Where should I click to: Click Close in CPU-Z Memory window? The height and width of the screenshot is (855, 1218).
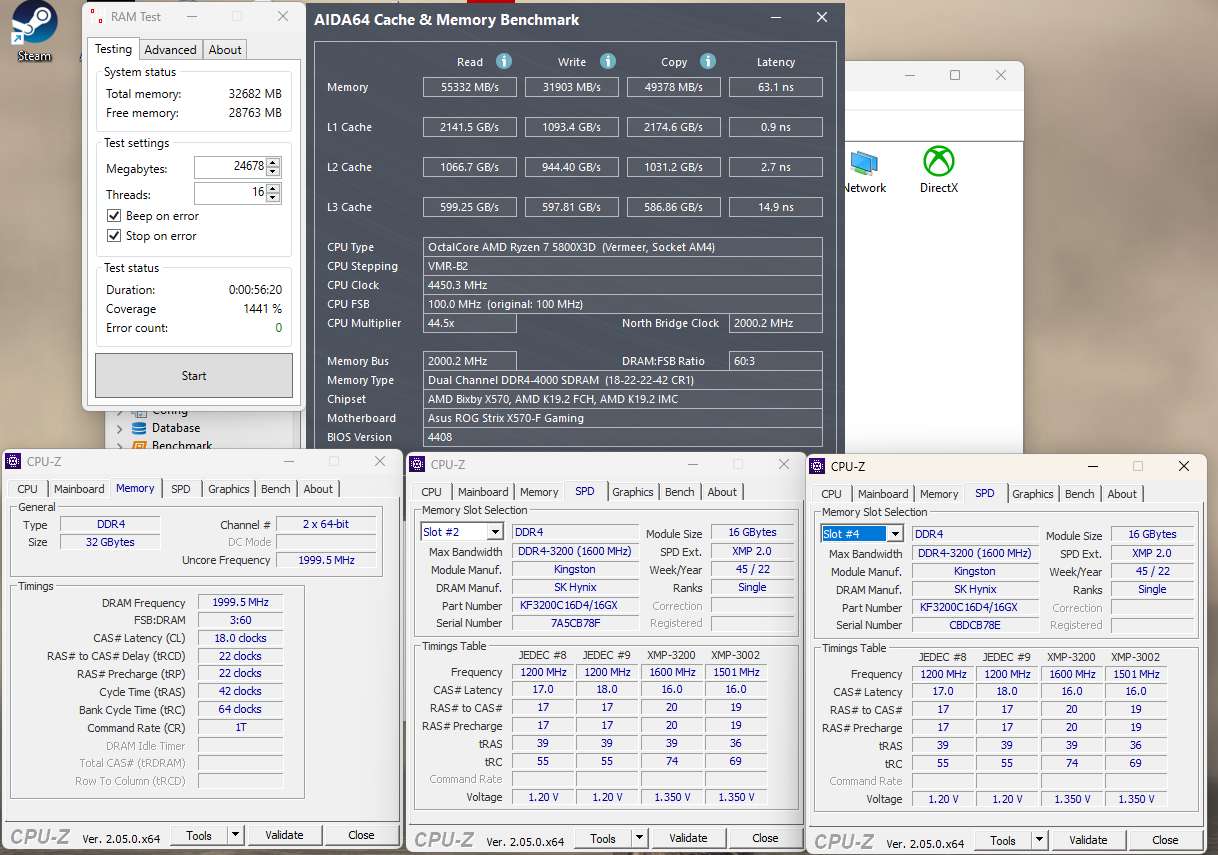coord(361,835)
